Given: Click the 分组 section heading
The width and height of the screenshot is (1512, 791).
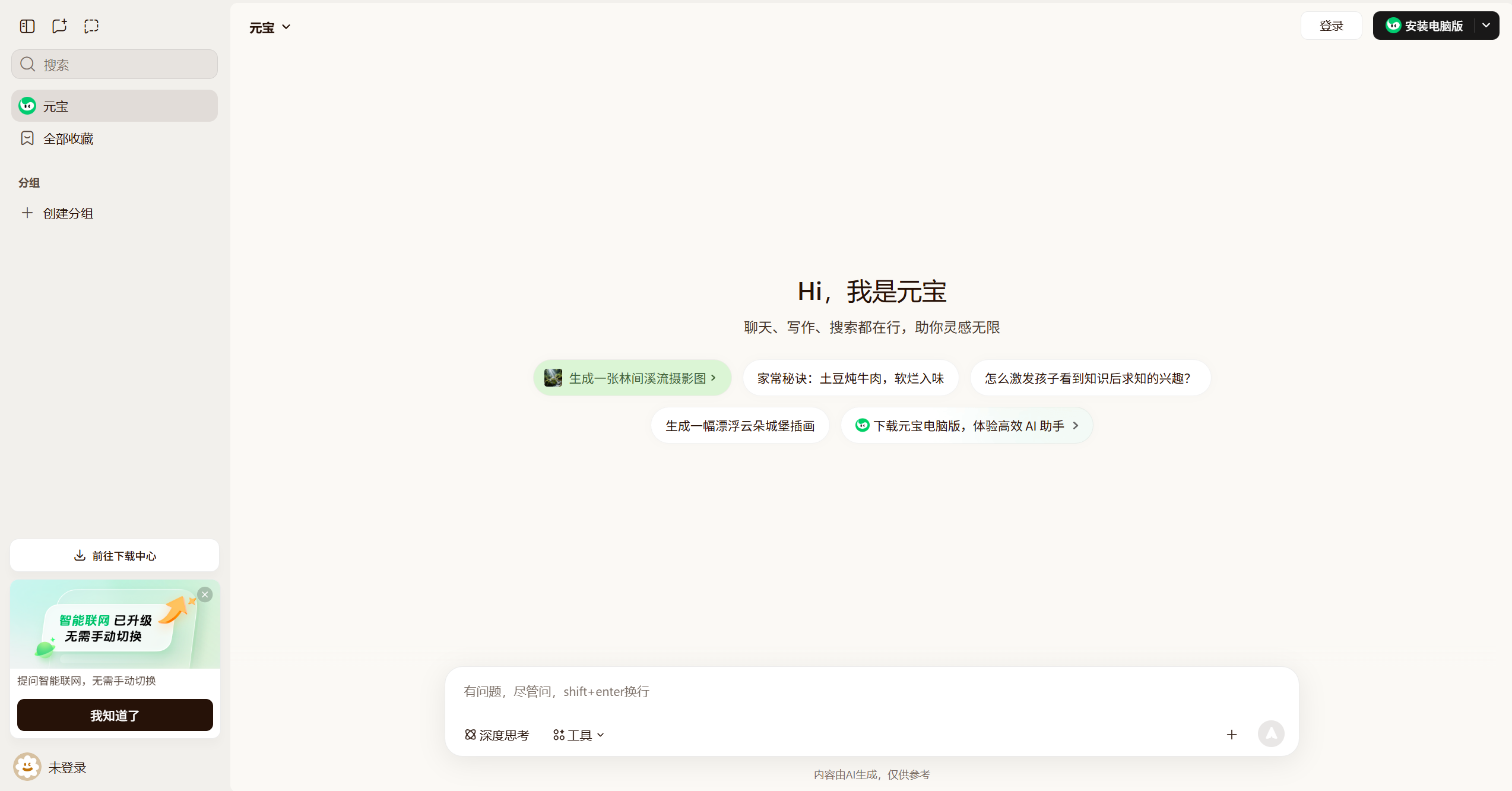Looking at the screenshot, I should pos(29,182).
